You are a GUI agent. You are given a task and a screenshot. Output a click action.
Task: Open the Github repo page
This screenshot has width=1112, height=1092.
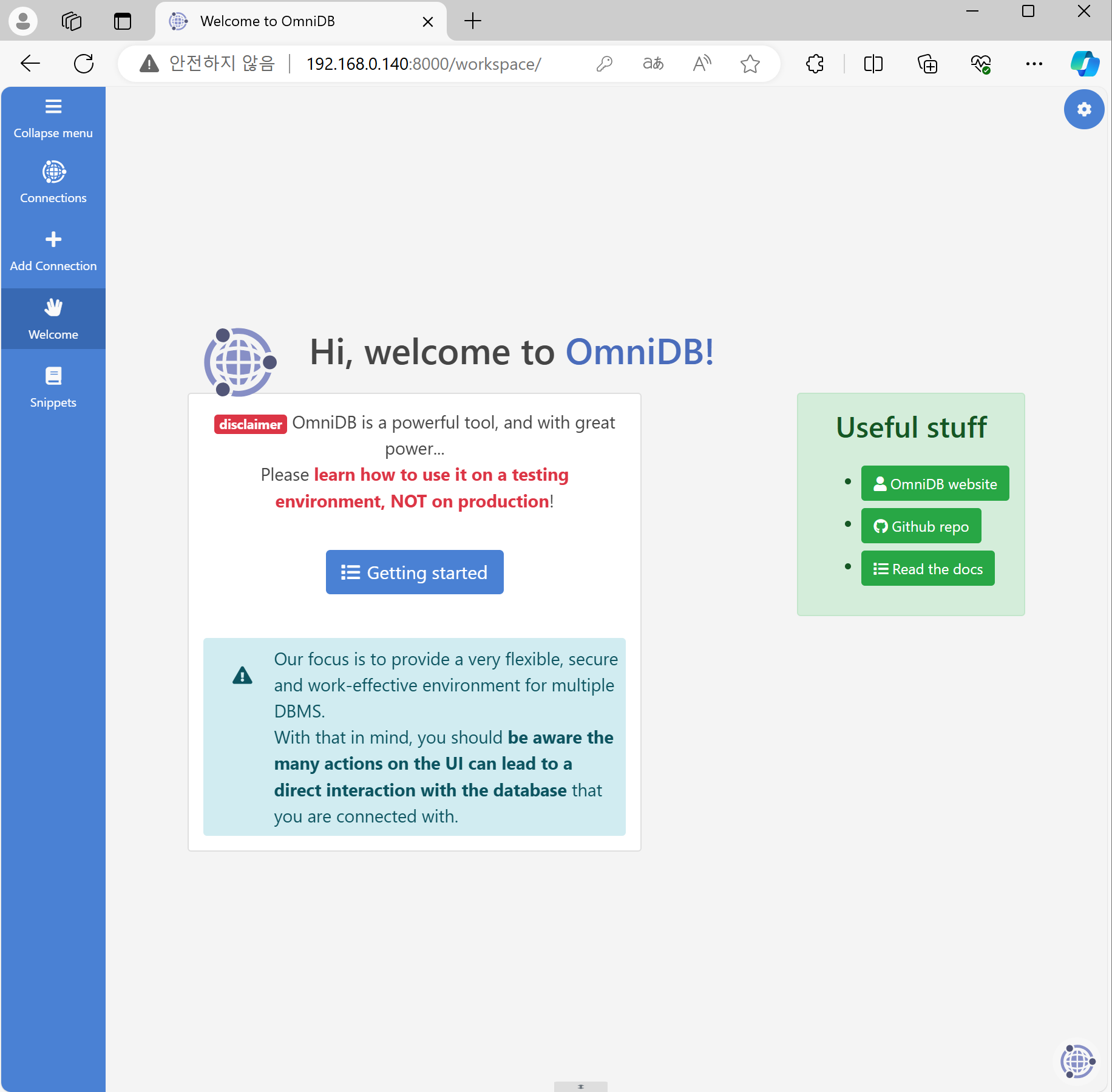(921, 526)
